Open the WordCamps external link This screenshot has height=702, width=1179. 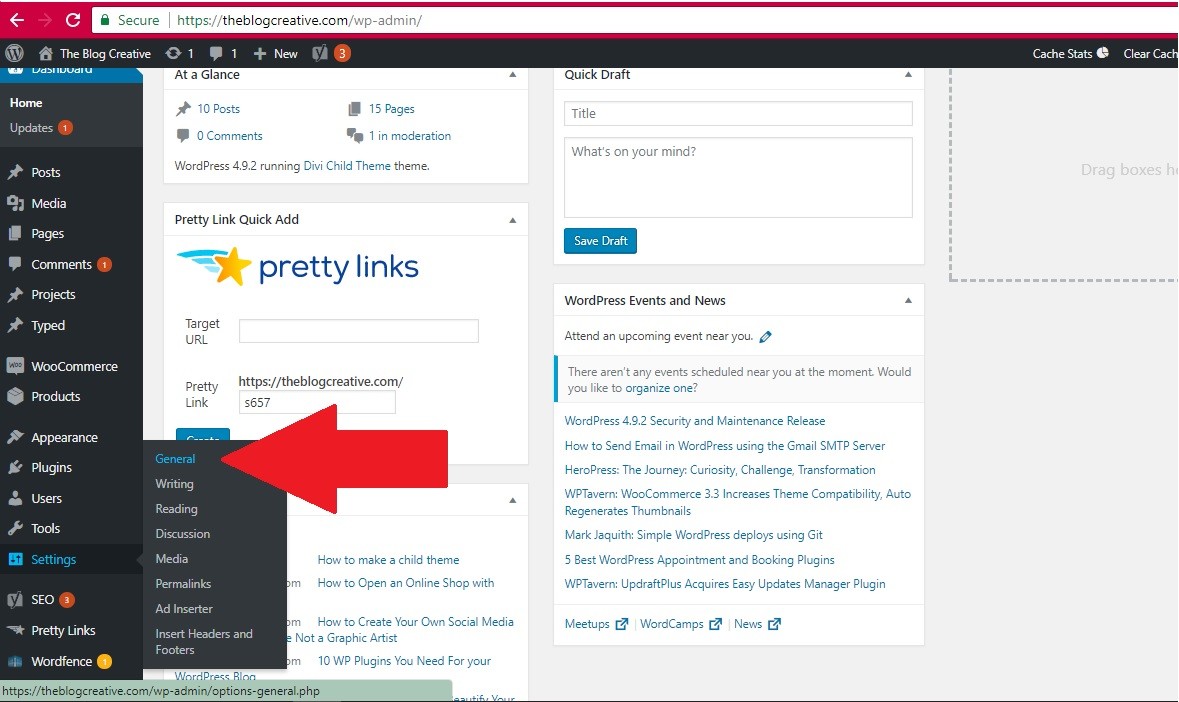(x=680, y=624)
